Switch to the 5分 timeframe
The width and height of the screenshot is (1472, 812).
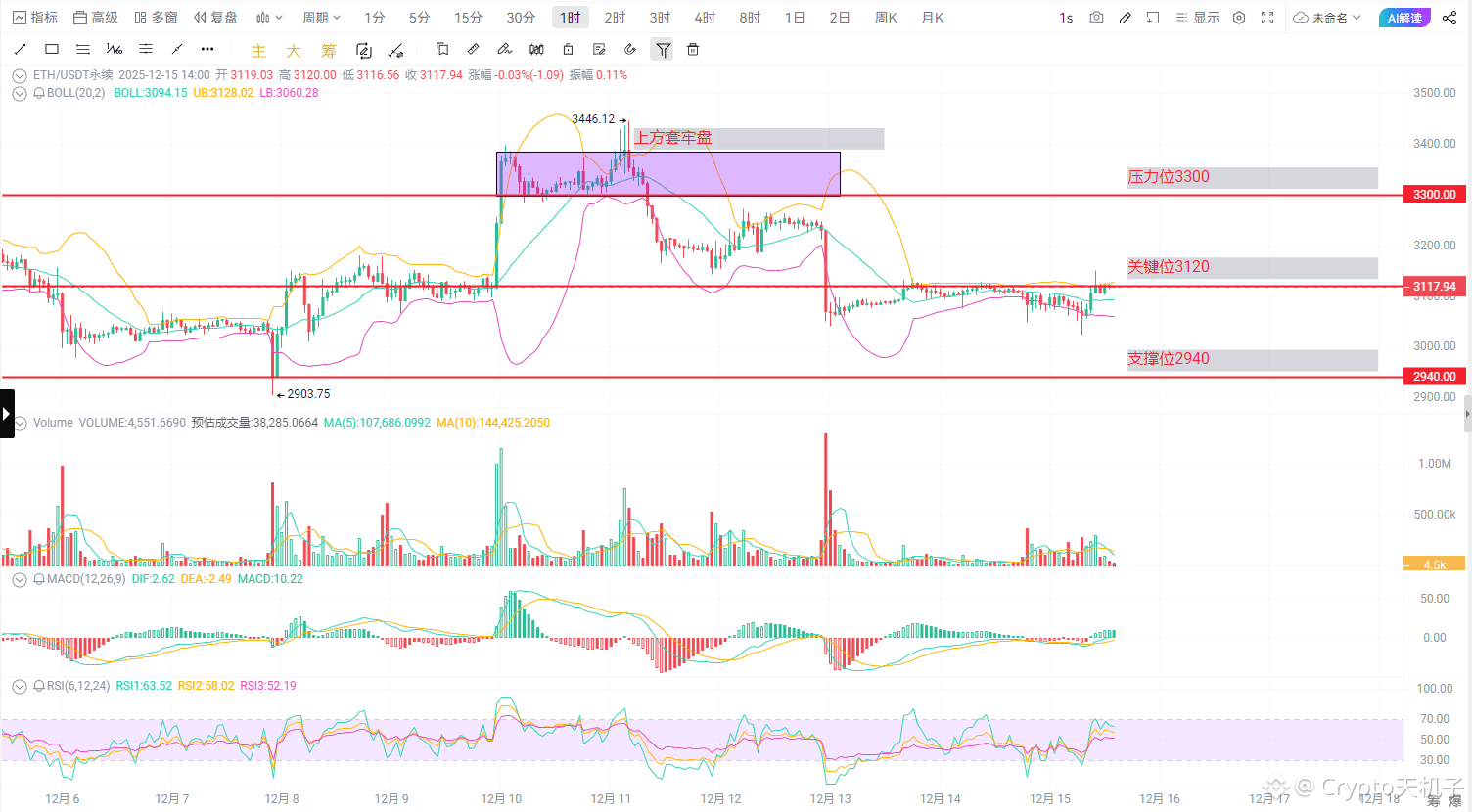[x=420, y=18]
